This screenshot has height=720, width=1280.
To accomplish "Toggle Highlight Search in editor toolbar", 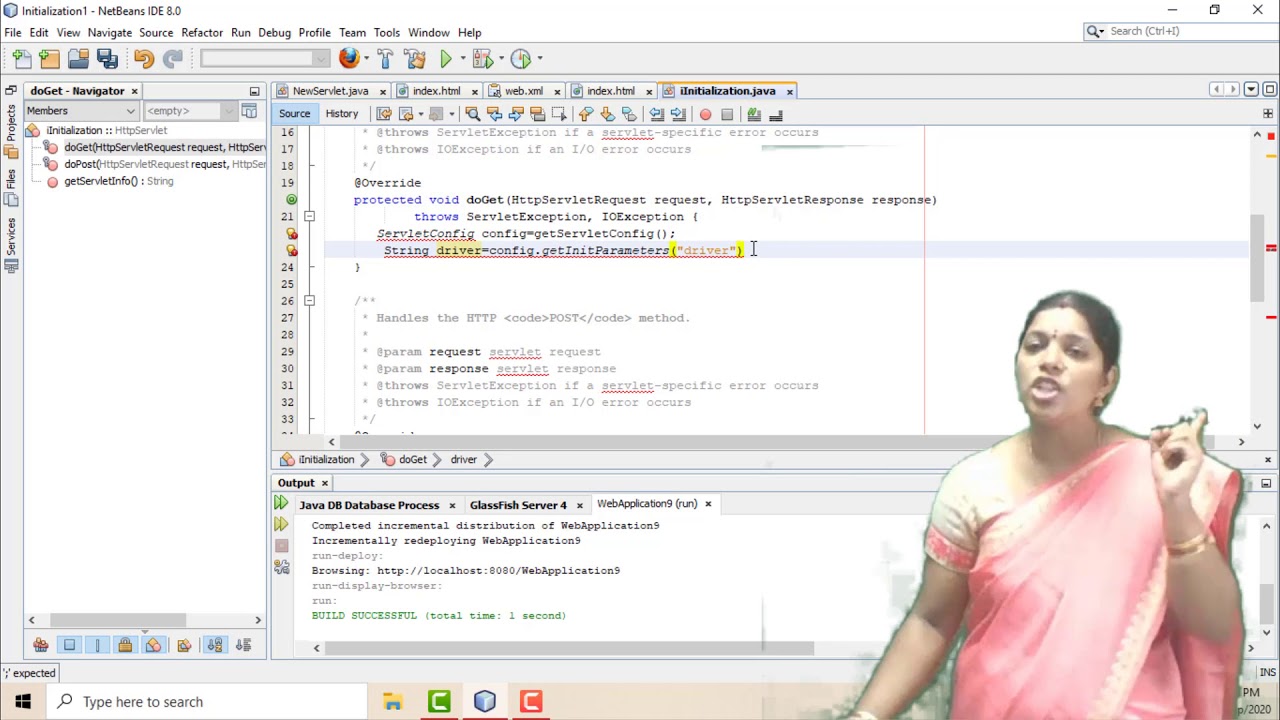I will pyautogui.click(x=537, y=114).
